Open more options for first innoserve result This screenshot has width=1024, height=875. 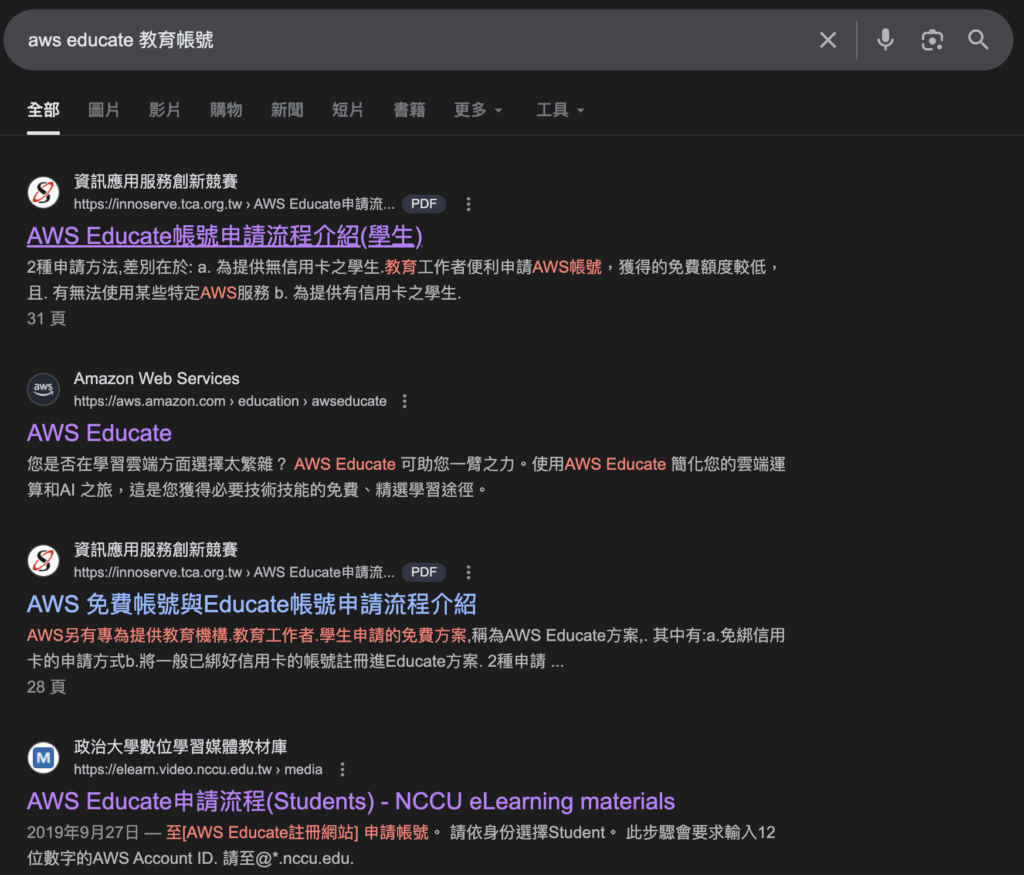pos(468,204)
